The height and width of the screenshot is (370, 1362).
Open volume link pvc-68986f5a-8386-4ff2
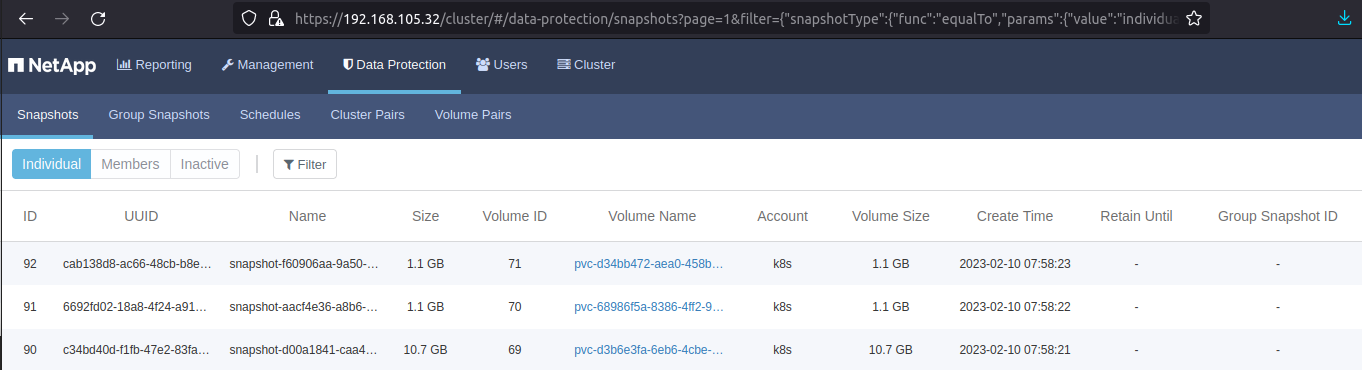(648, 307)
